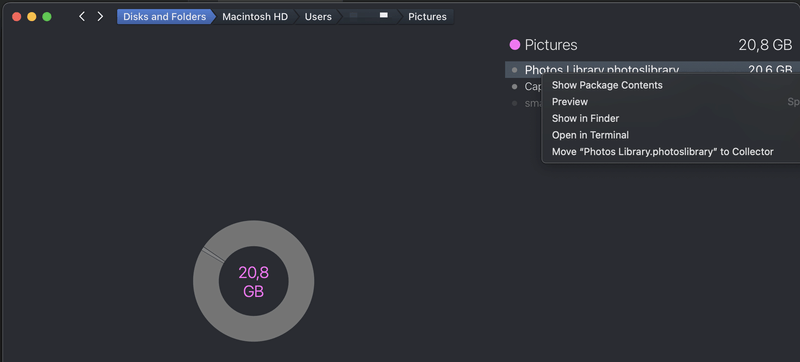Select Show in Finder
This screenshot has height=362, width=800.
[x=585, y=118]
